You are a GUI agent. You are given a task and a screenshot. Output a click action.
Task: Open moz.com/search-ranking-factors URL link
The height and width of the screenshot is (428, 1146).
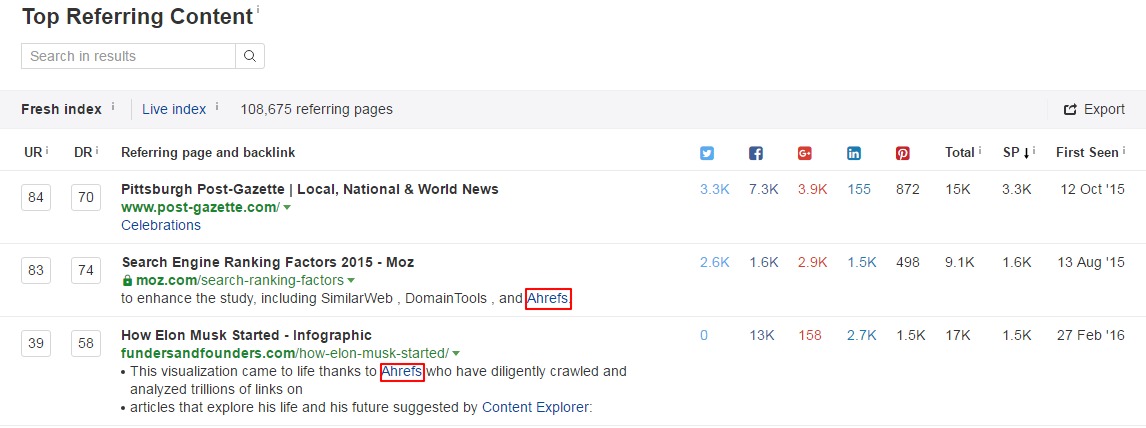point(240,280)
